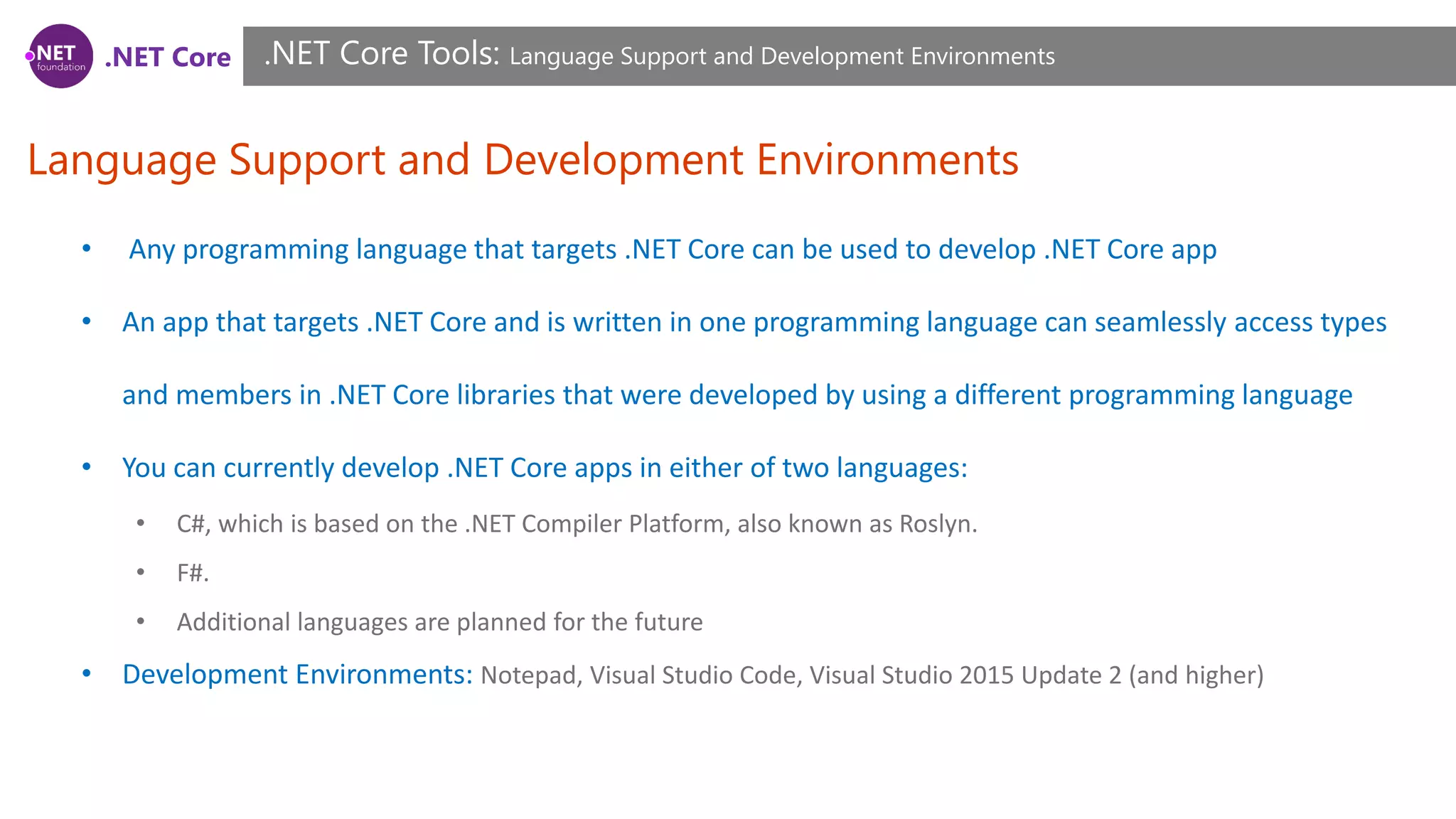
Task: Click the line starting 'and members in .NET Core libraries'
Action: tap(737, 395)
